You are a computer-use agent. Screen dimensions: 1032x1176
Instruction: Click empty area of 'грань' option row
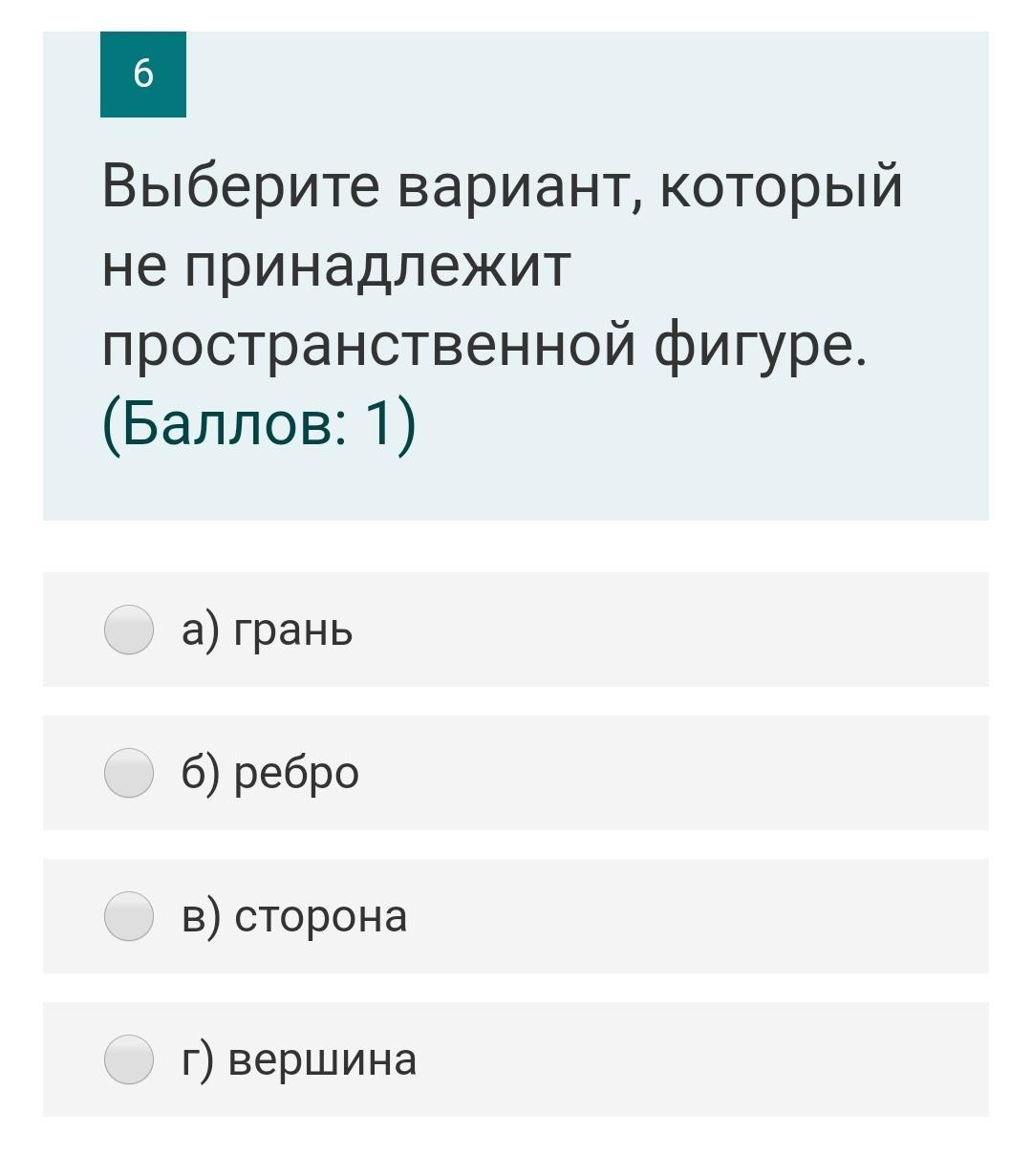(x=669, y=631)
